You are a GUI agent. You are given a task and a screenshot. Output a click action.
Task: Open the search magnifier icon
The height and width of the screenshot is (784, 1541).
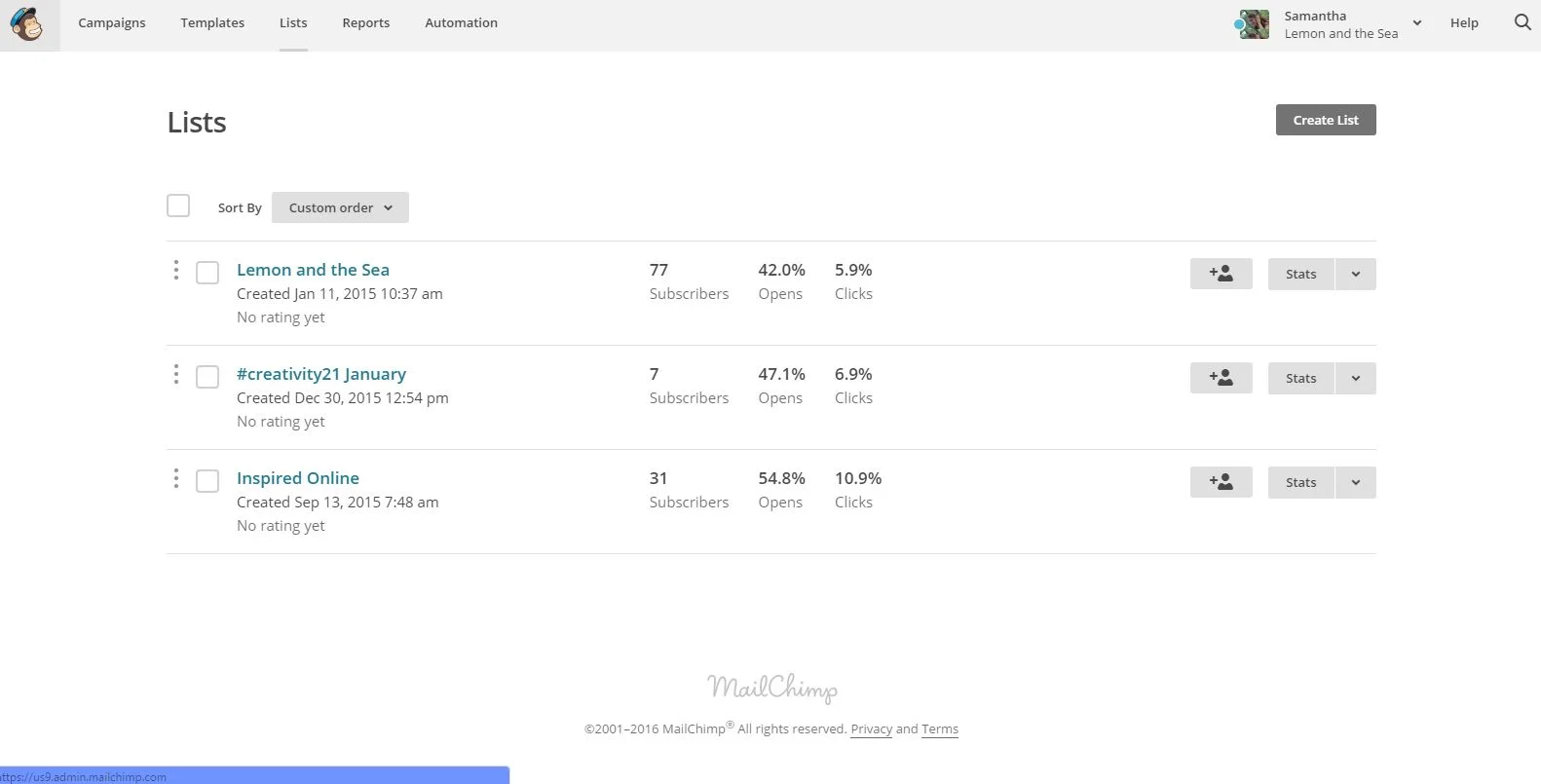point(1522,22)
